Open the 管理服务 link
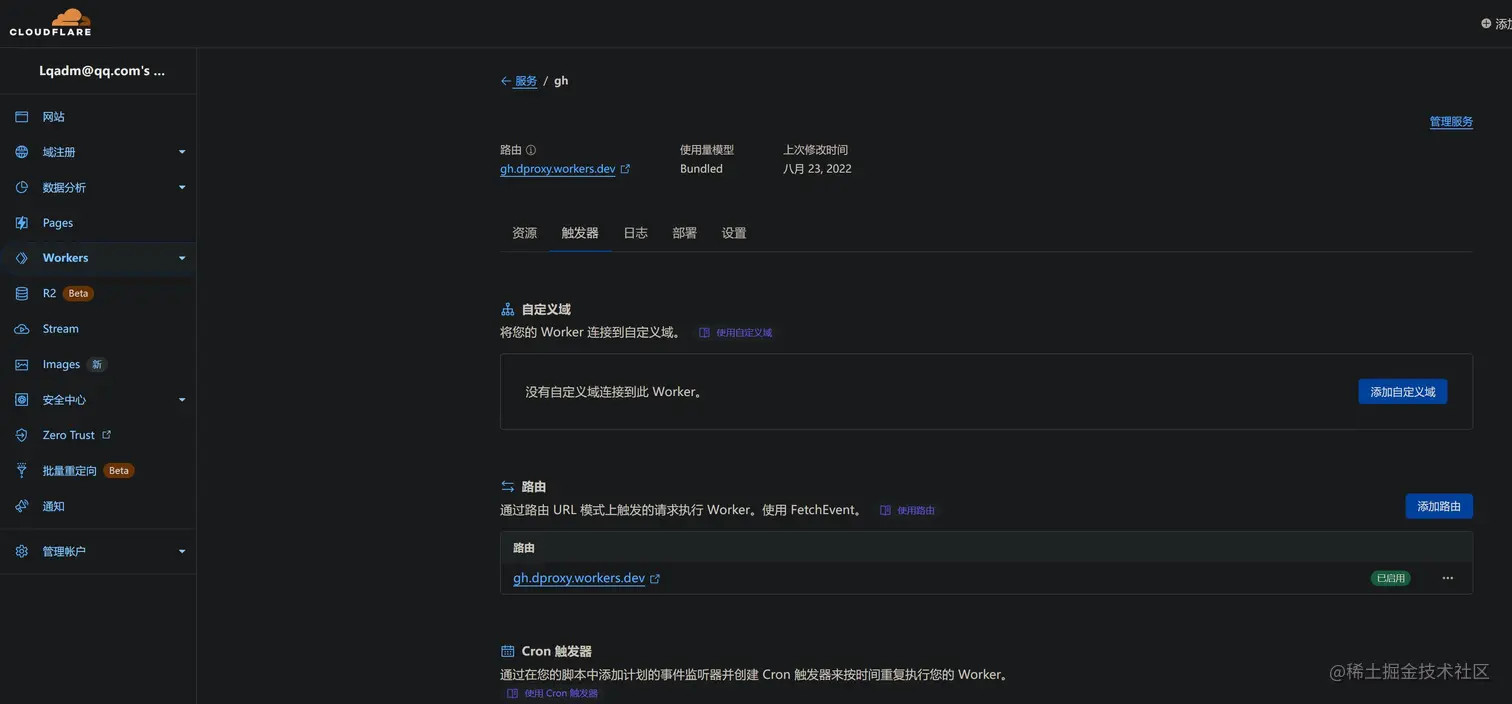Viewport: 1512px width, 704px height. (1451, 122)
